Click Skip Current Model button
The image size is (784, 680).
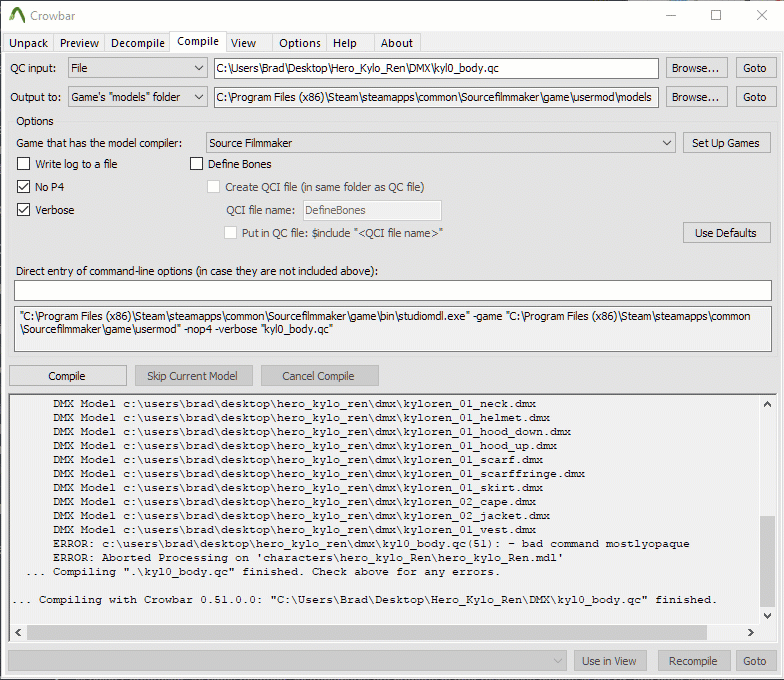[194, 376]
